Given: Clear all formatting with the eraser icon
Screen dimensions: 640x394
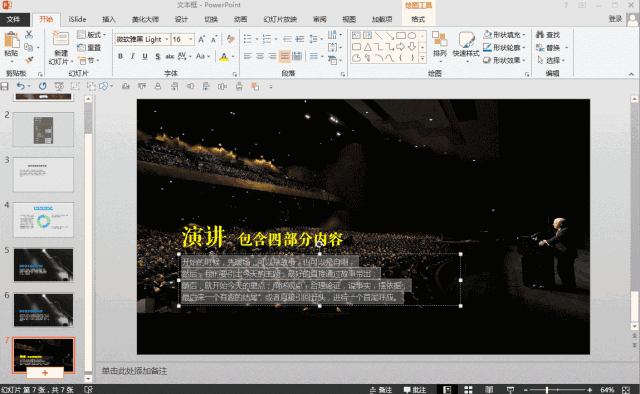Looking at the screenshot, I should pyautogui.click(x=231, y=39).
